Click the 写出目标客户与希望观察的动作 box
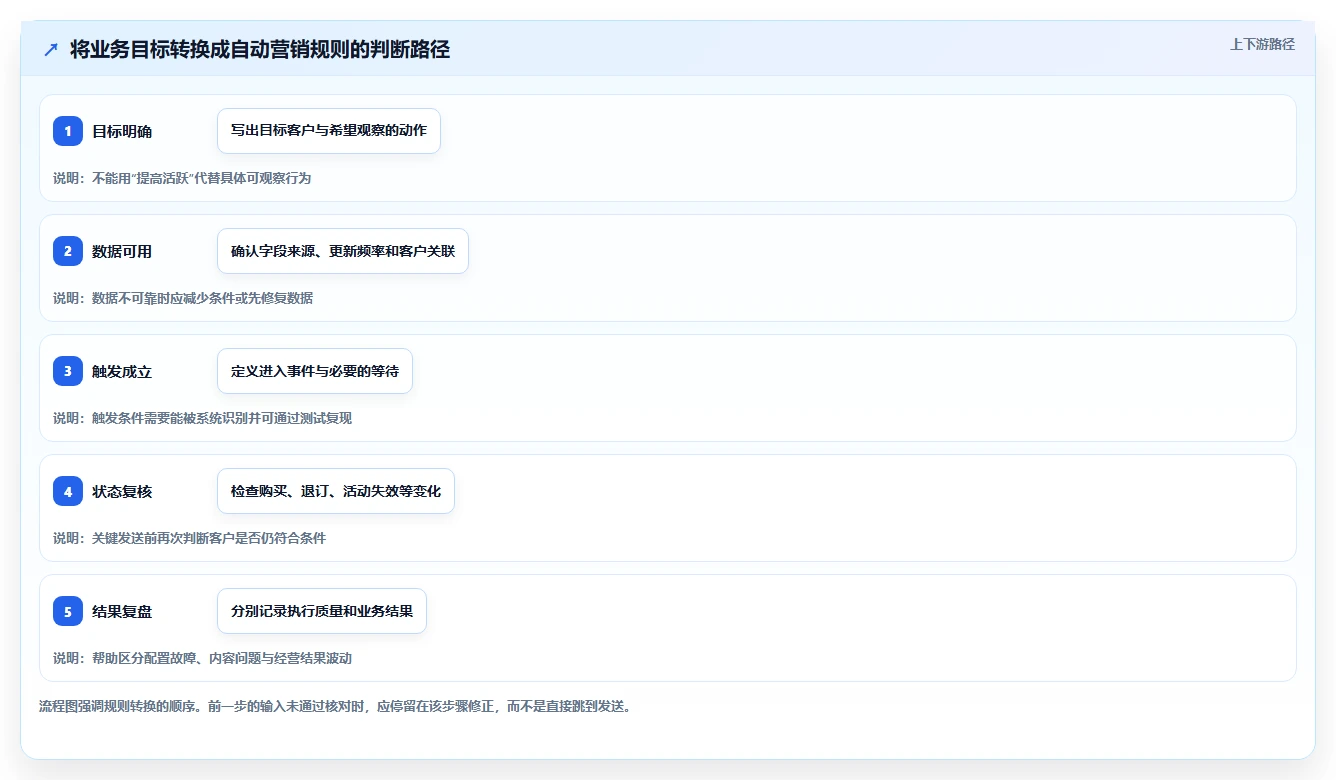The height and width of the screenshot is (780, 1336). pyautogui.click(x=329, y=131)
